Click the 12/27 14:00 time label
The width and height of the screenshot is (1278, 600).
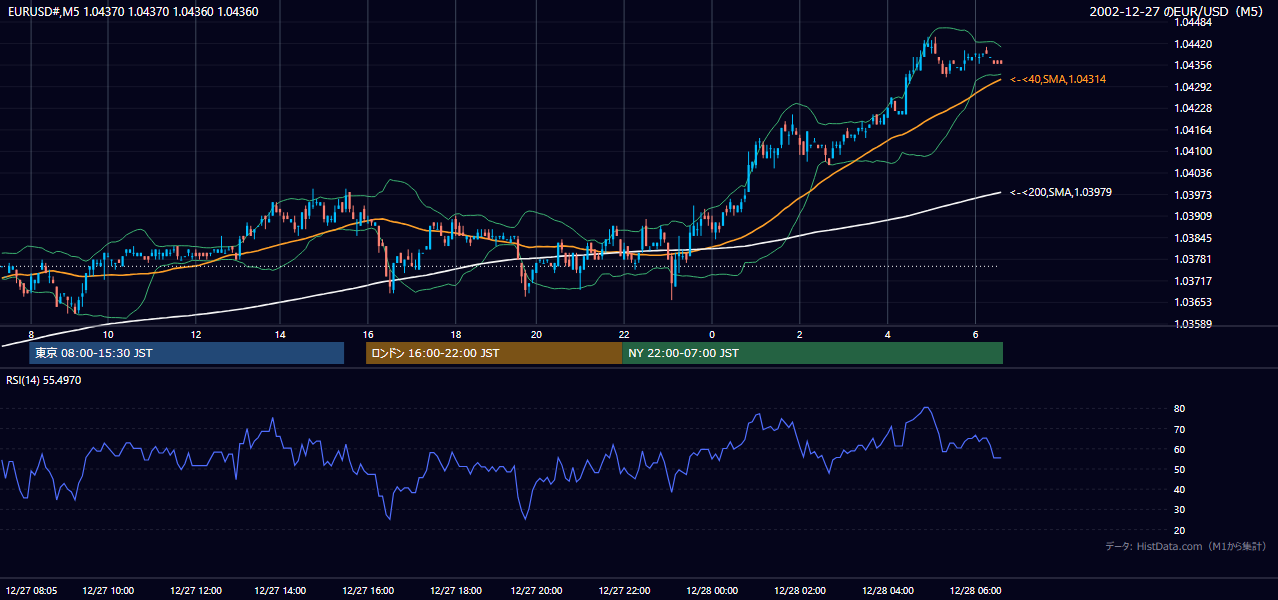pos(280,590)
